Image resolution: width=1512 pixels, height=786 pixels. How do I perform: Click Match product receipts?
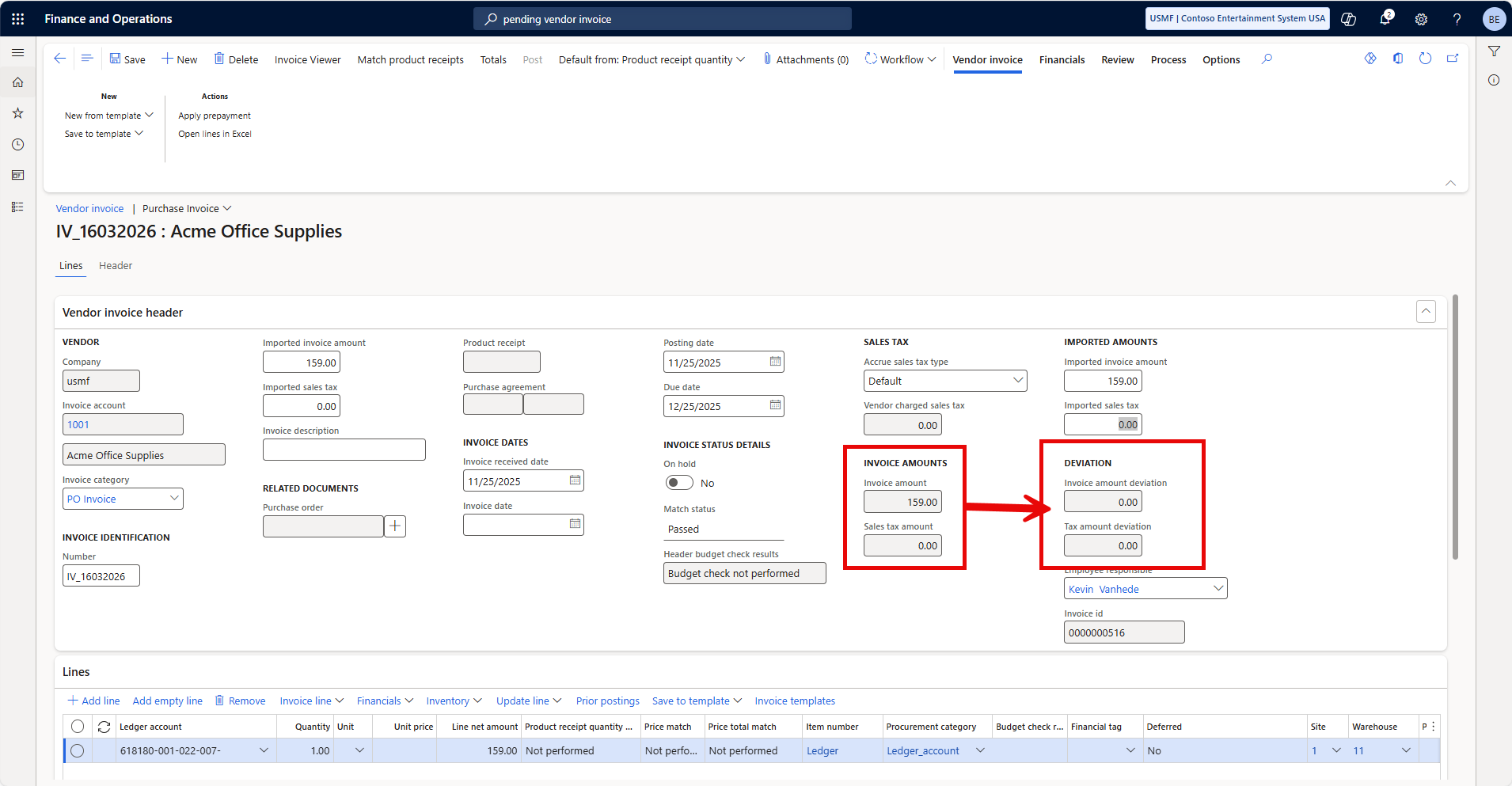(x=410, y=59)
